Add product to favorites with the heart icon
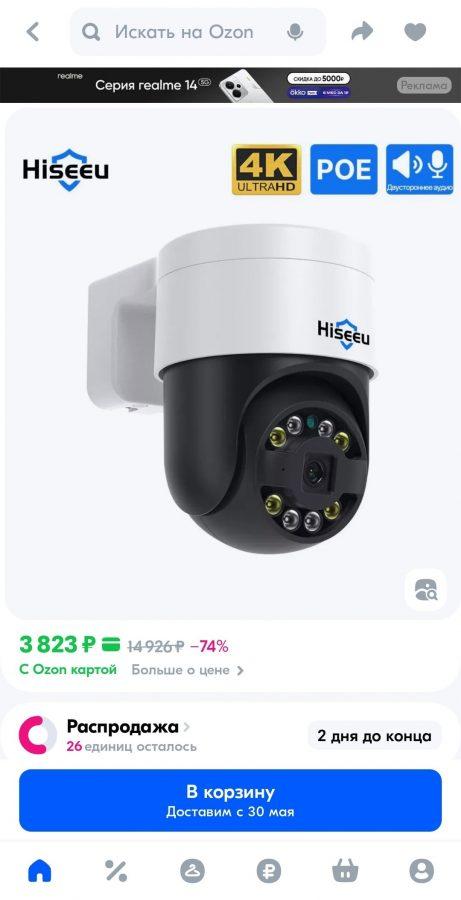 [415, 32]
